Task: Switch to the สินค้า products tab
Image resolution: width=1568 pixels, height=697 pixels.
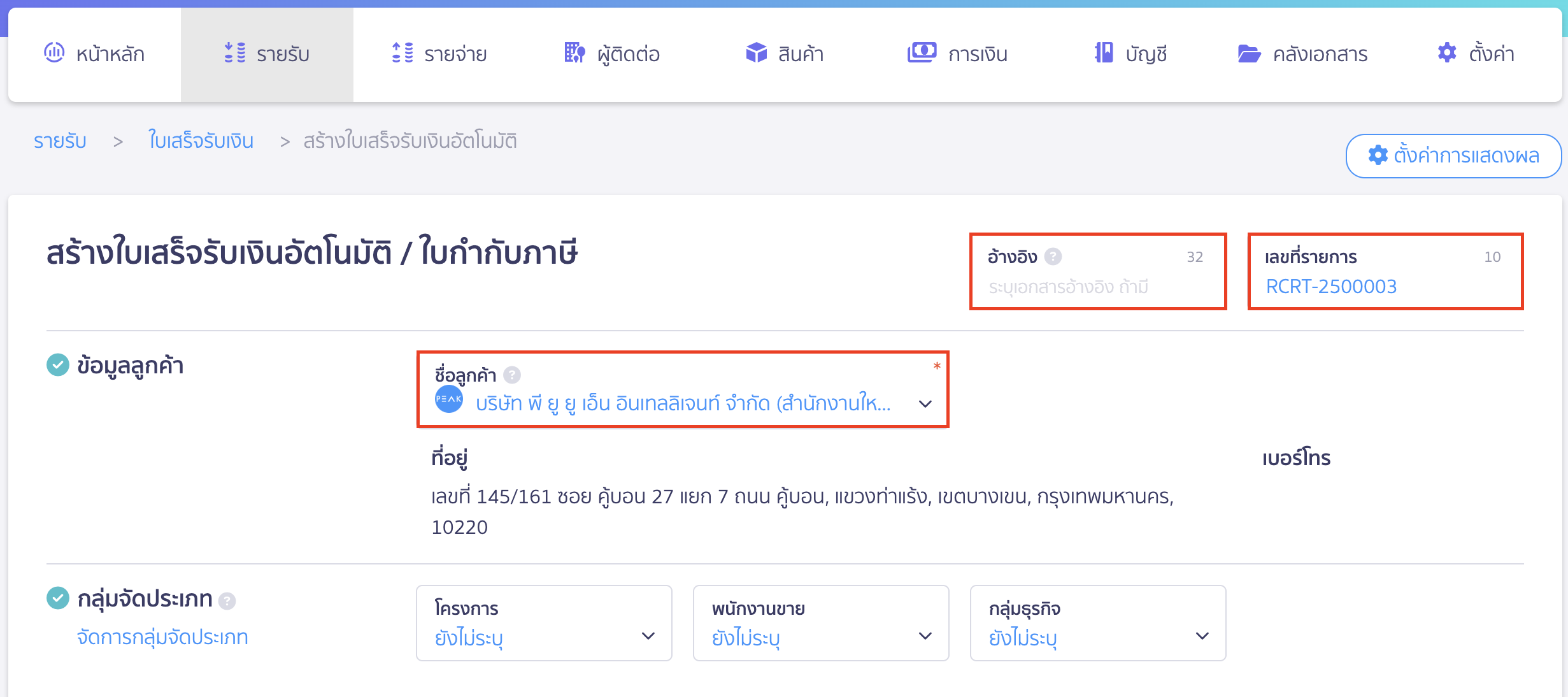Action: [x=784, y=54]
